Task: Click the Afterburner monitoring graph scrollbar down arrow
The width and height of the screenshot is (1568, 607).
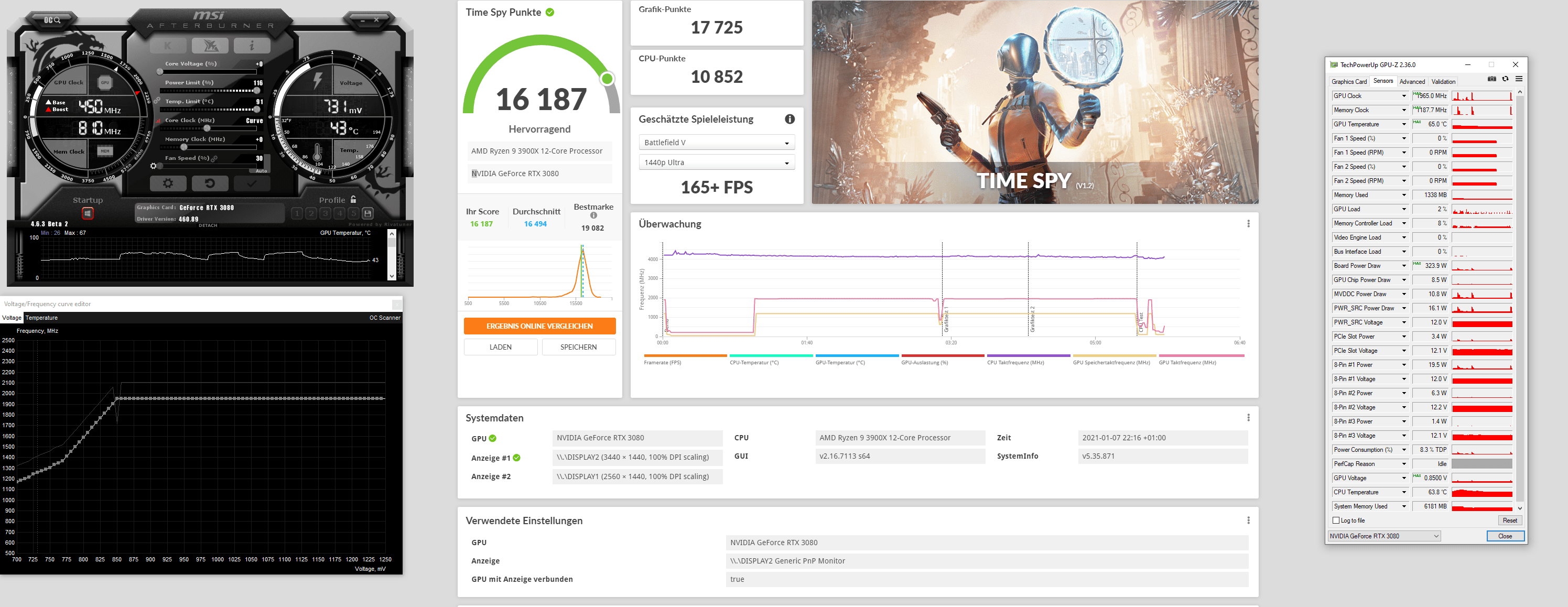Action: coord(392,276)
